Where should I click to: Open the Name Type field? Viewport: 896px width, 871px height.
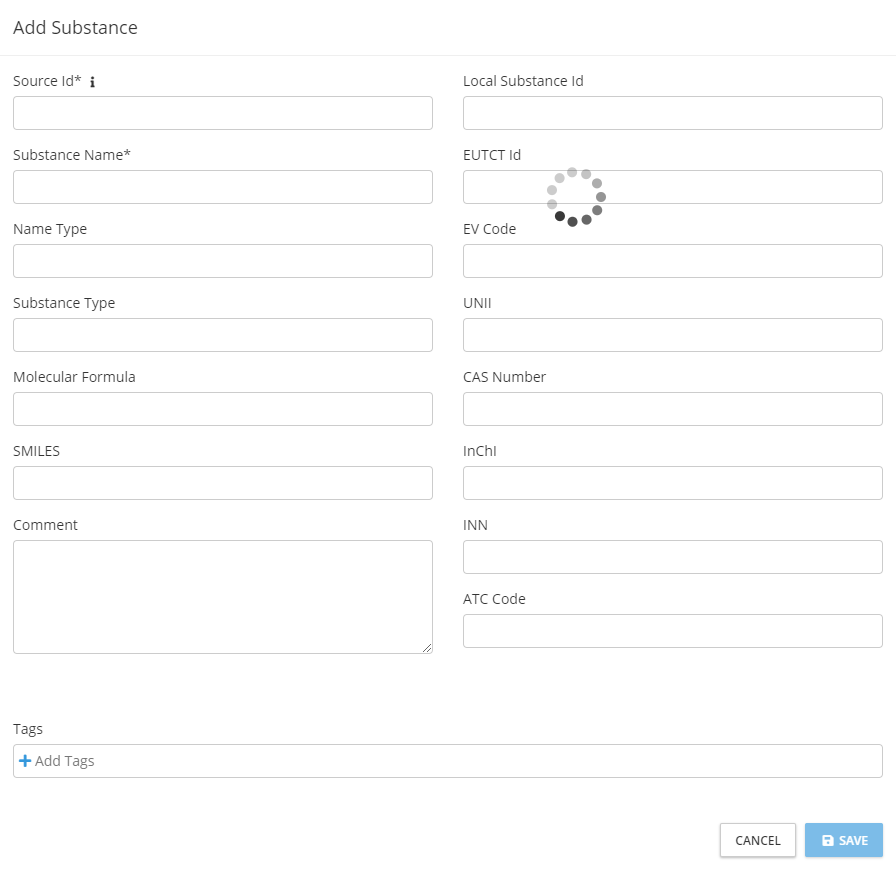(x=222, y=261)
